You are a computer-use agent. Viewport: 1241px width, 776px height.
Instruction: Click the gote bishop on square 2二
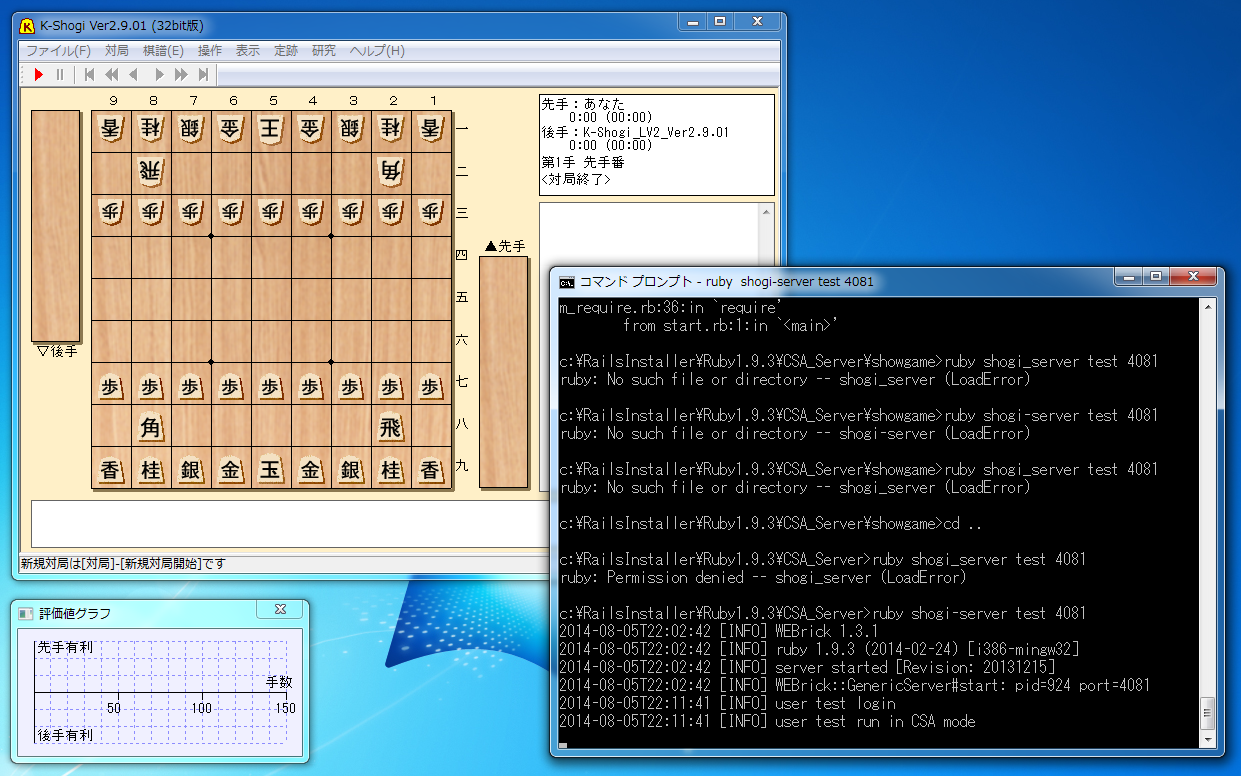(391, 173)
